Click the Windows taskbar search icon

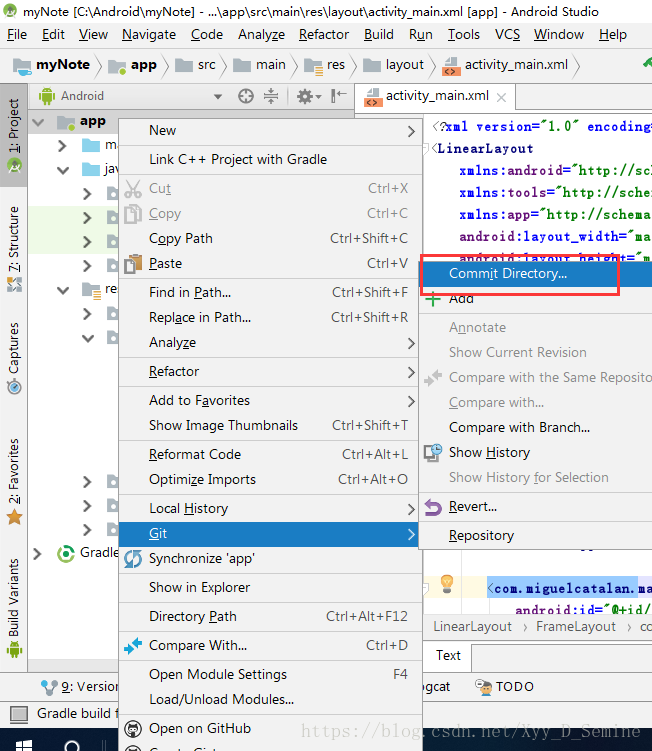[x=72, y=746]
